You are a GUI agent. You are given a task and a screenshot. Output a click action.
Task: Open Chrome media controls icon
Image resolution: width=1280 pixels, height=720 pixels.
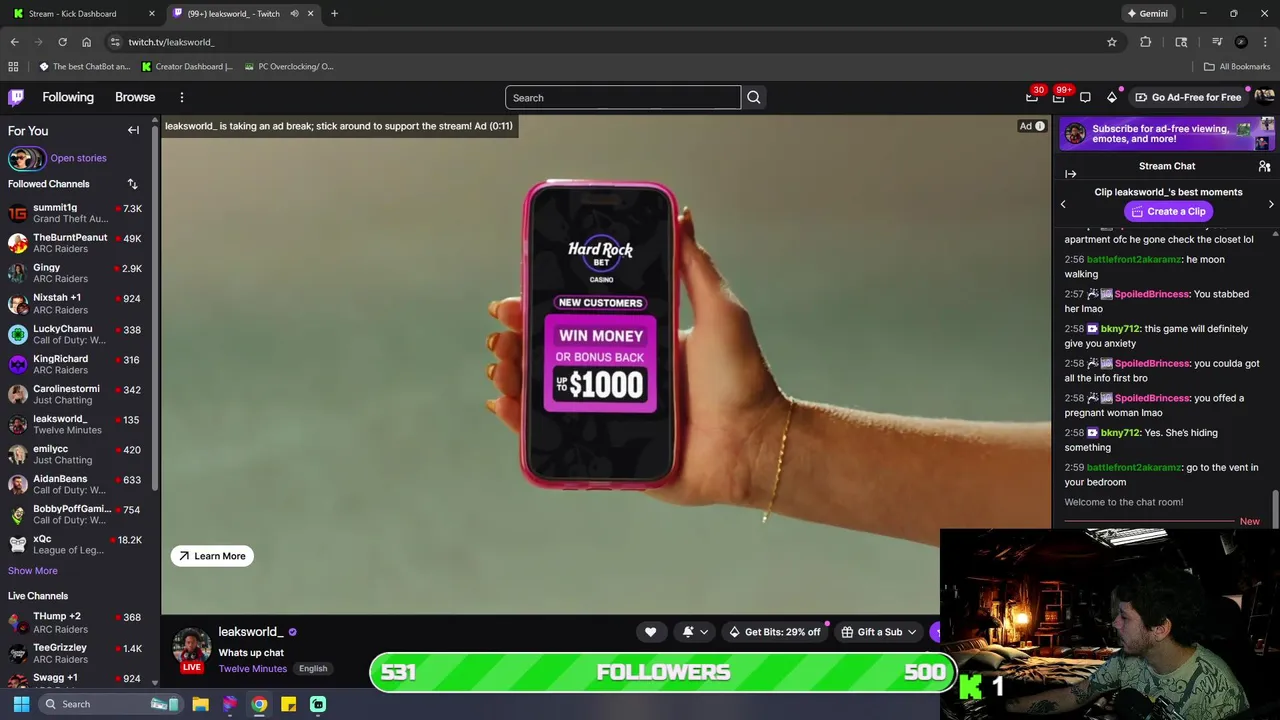(x=1217, y=42)
